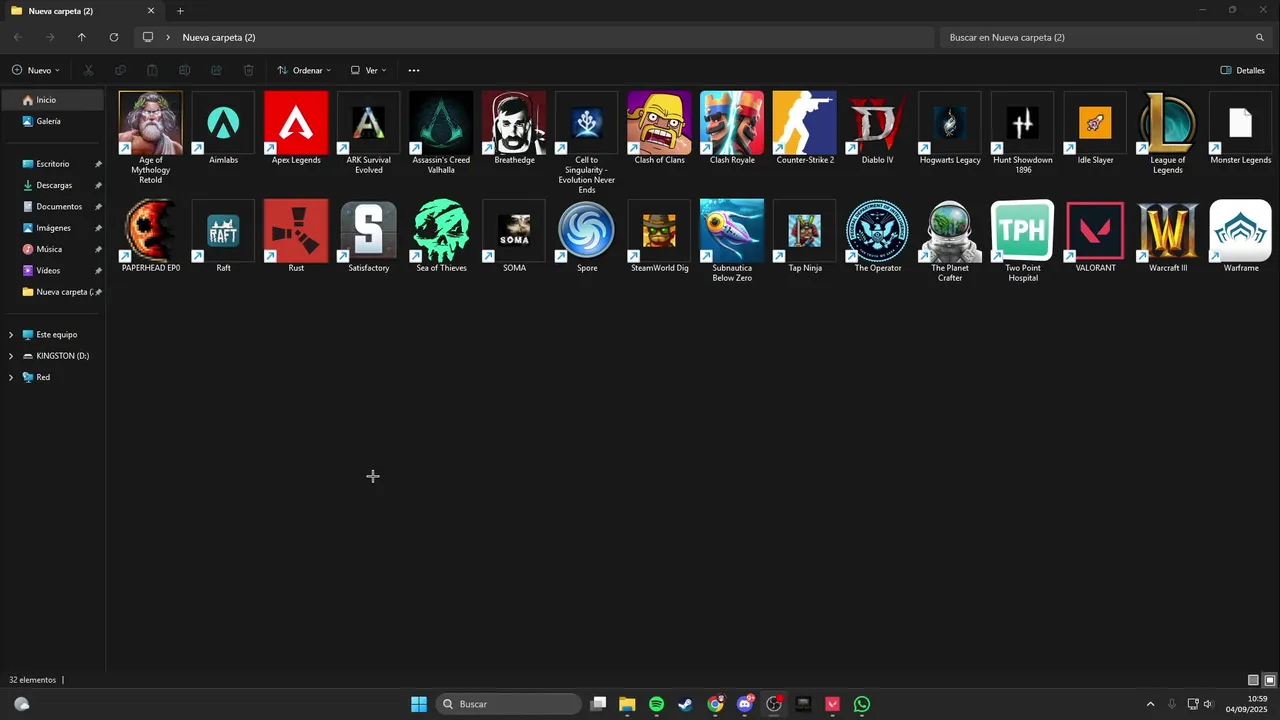Select the Spore shortcut icon

[587, 231]
